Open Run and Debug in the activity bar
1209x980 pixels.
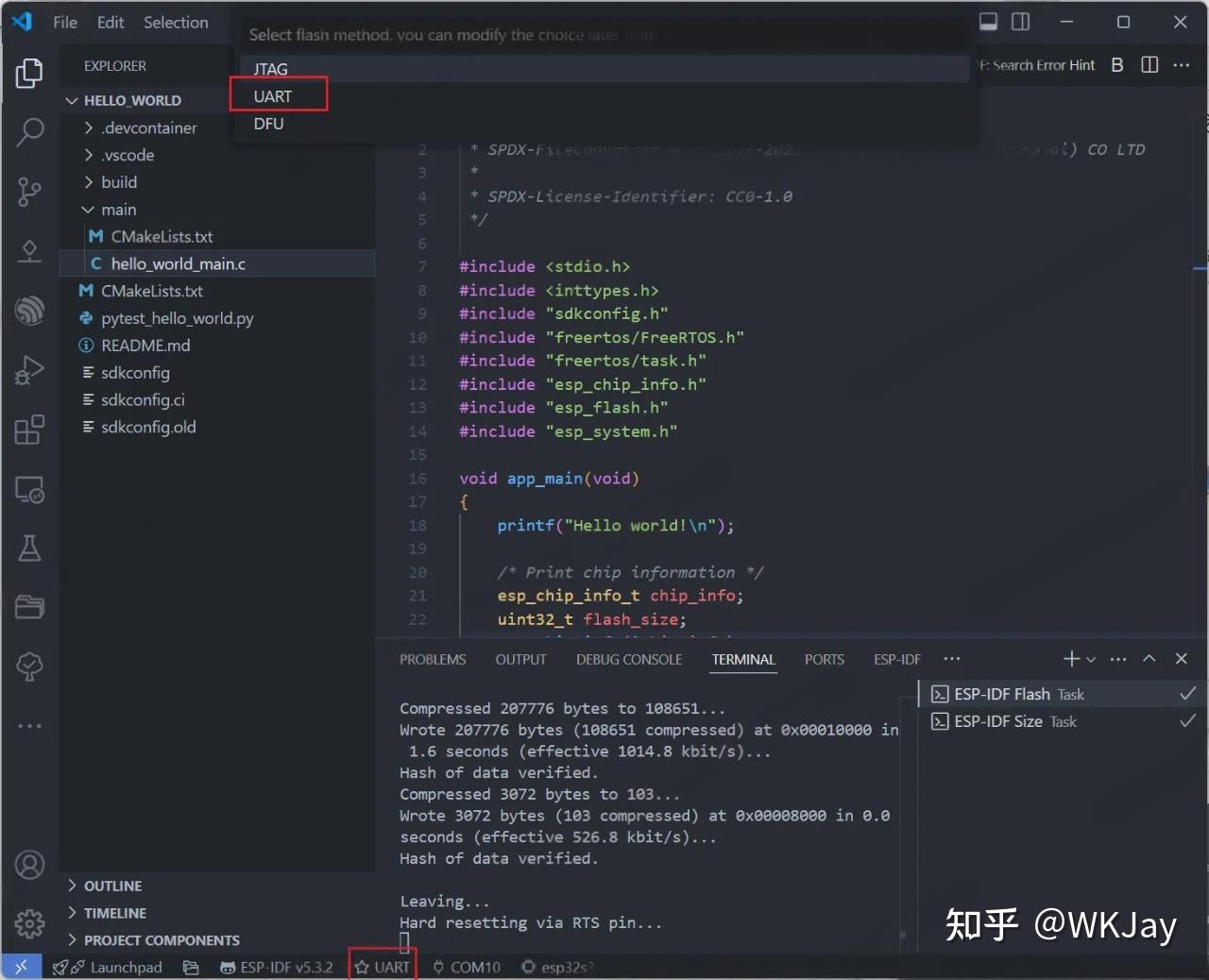[x=29, y=369]
